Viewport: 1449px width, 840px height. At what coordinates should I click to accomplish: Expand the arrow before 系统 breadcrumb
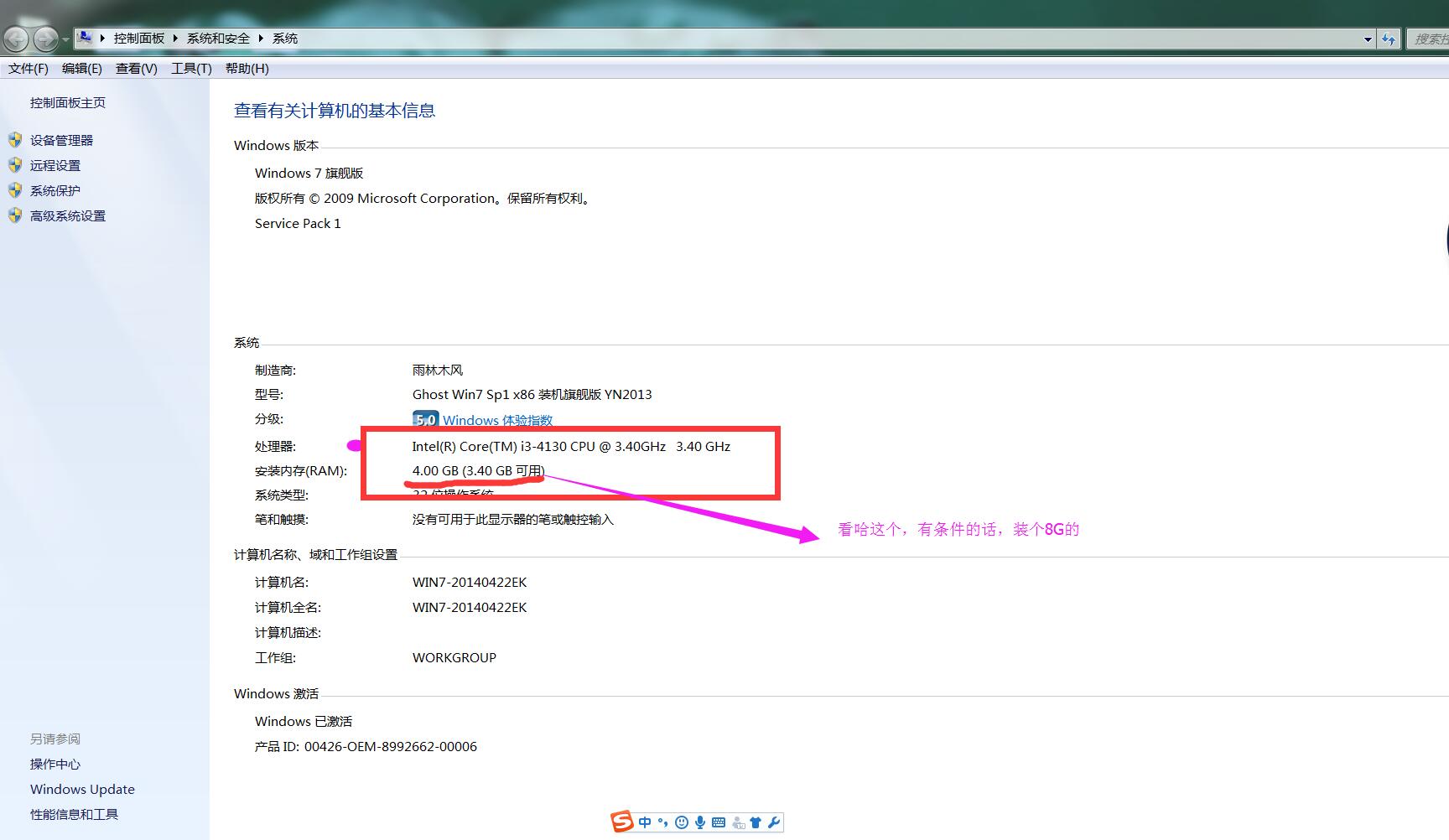coord(261,39)
